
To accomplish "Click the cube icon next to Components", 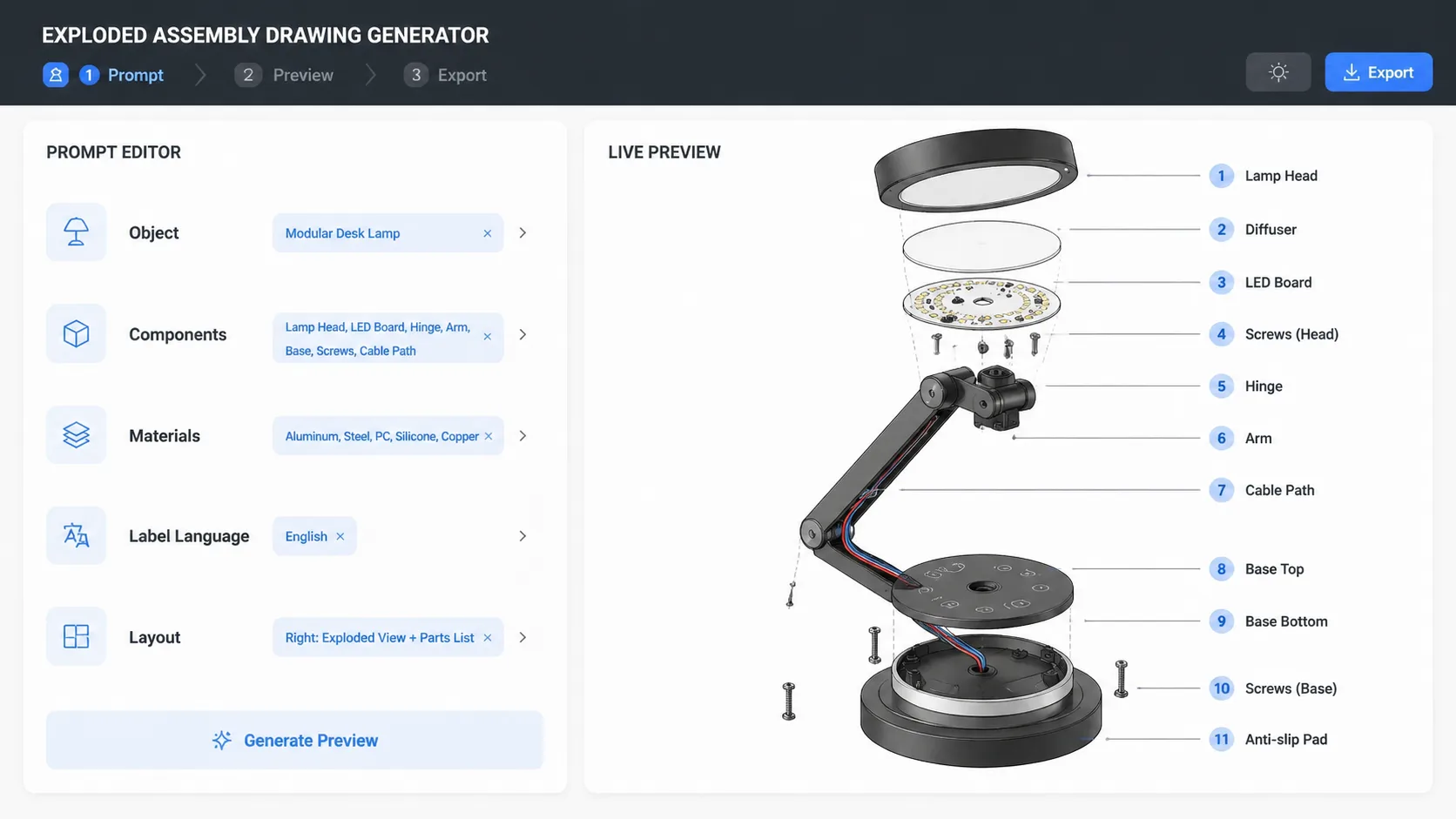I will pos(76,333).
